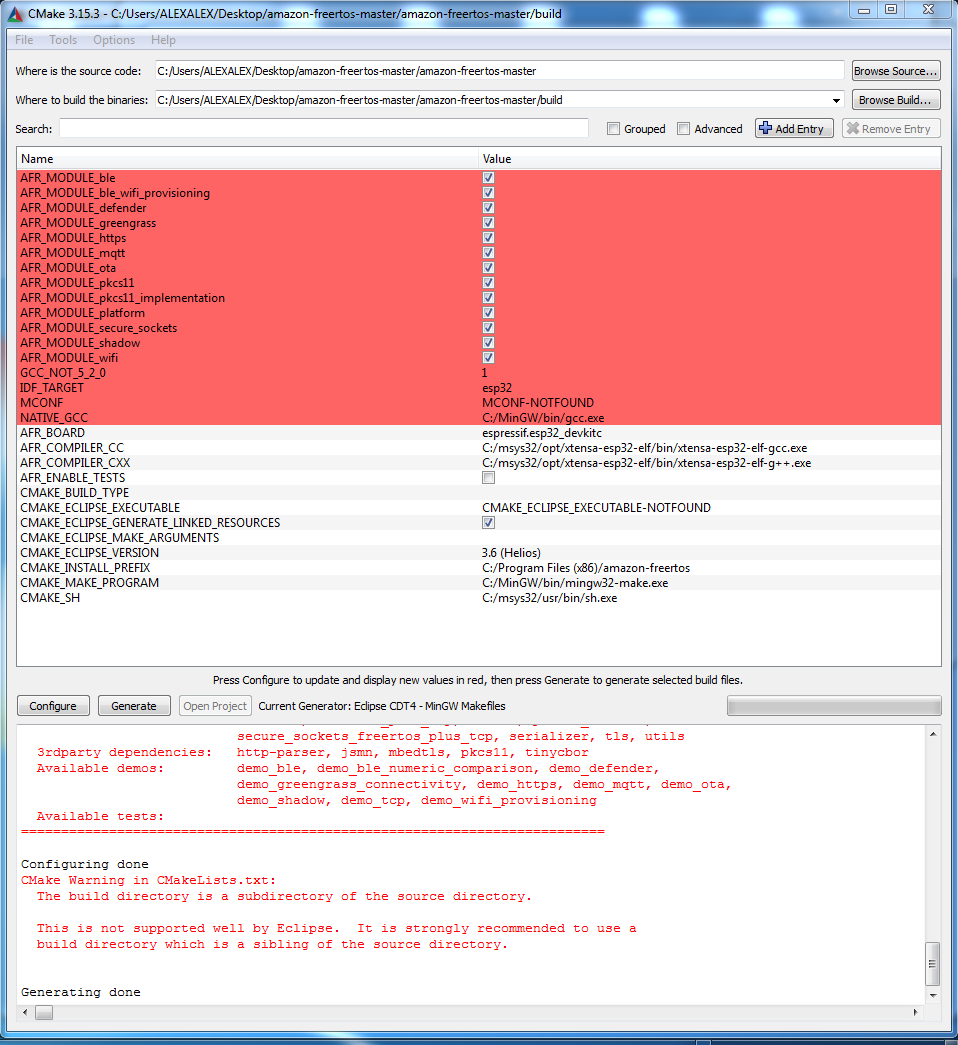Select AFR_MODULE_secure_sockets entry name
This screenshot has height=1045, width=958.
99,328
